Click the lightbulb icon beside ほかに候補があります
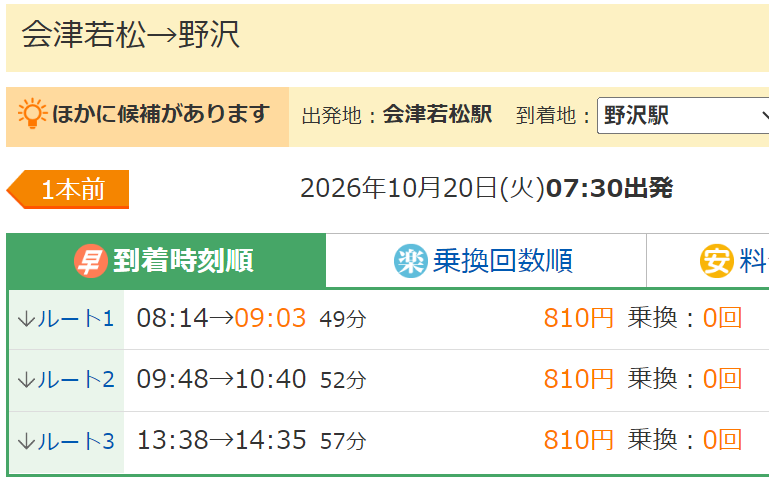The image size is (769, 484). pos(32,113)
